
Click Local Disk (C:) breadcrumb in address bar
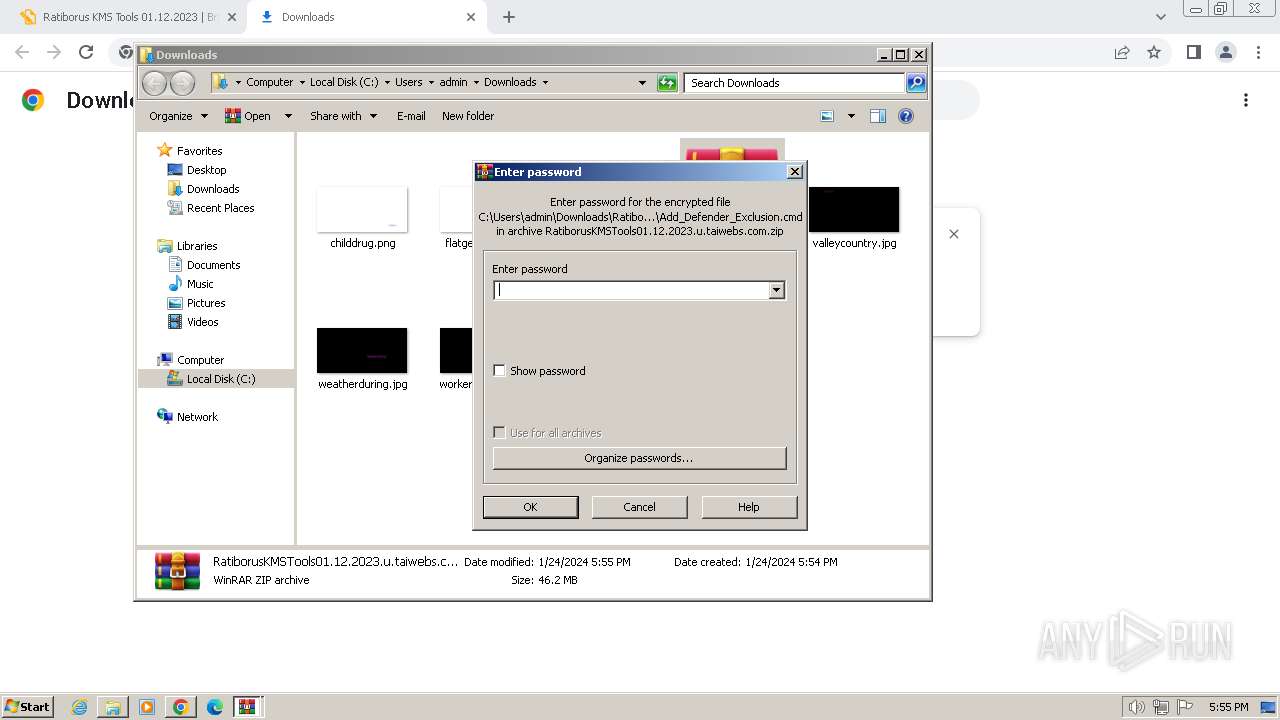coord(344,83)
